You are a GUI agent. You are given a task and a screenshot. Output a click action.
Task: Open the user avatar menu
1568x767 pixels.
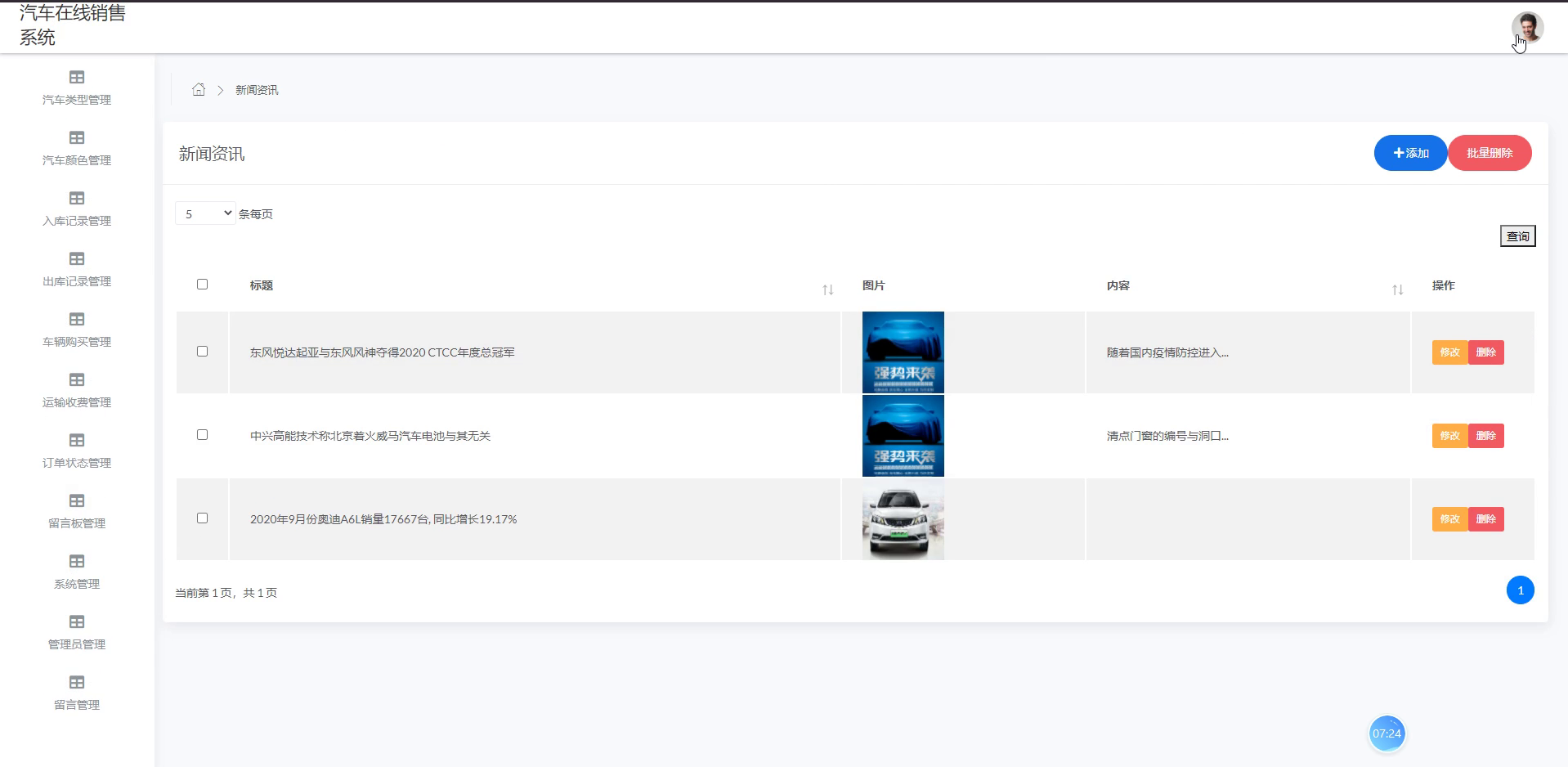click(1526, 28)
